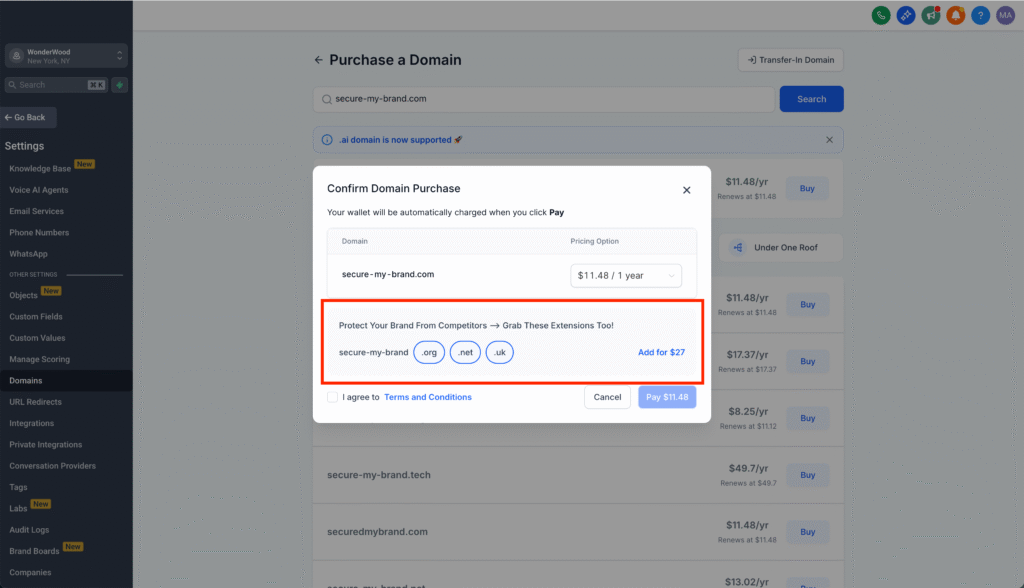This screenshot has width=1024, height=588.
Task: Buy secure-my-brand.tech for $49.7/yr
Action: 808,475
